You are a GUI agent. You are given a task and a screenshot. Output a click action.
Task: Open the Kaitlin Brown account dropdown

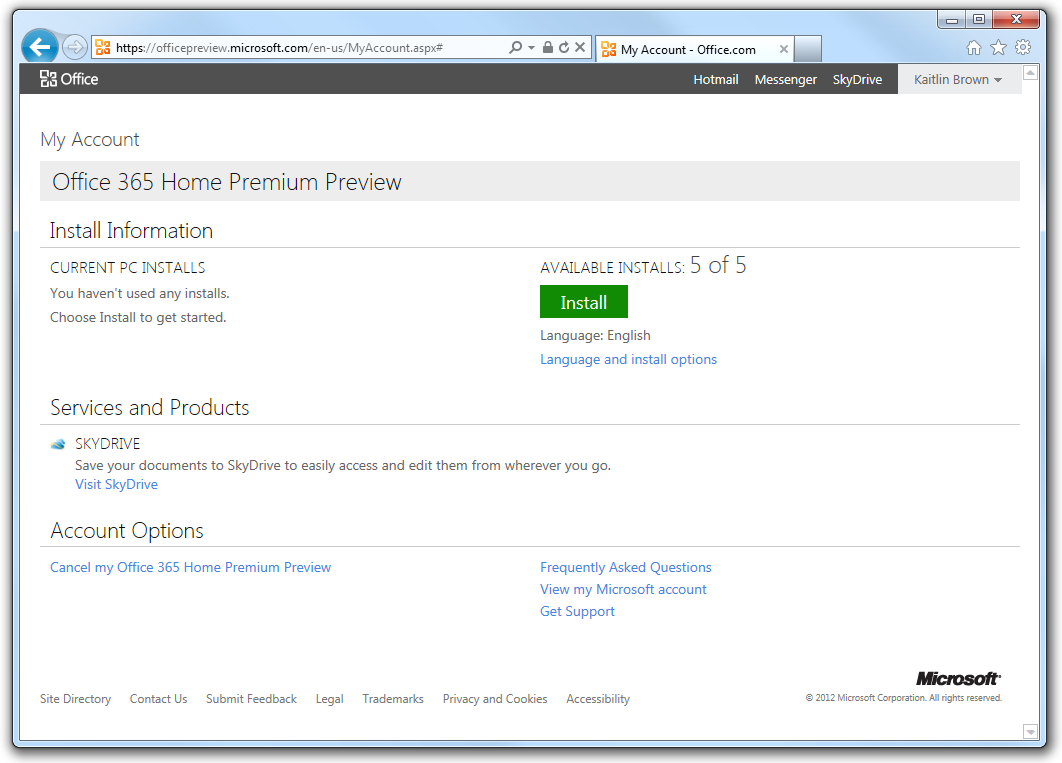[956, 79]
